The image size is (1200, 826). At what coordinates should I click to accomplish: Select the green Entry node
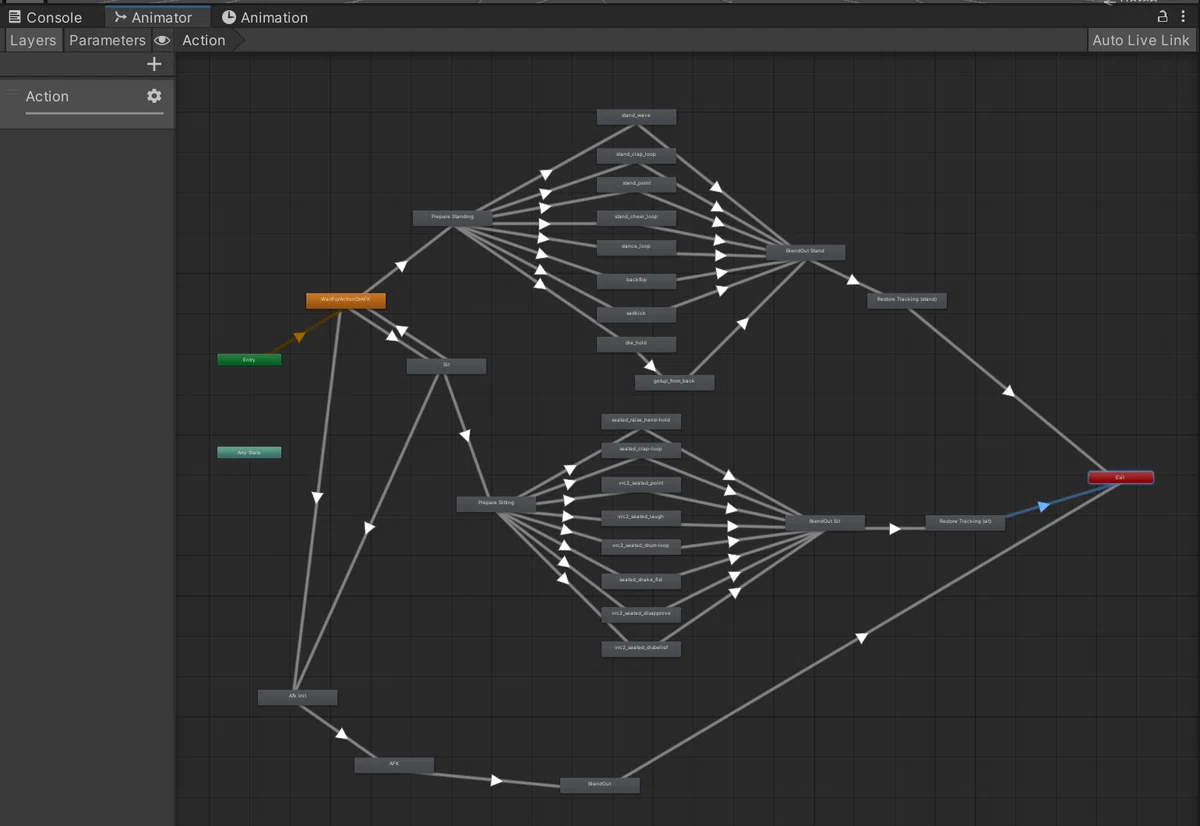click(249, 359)
